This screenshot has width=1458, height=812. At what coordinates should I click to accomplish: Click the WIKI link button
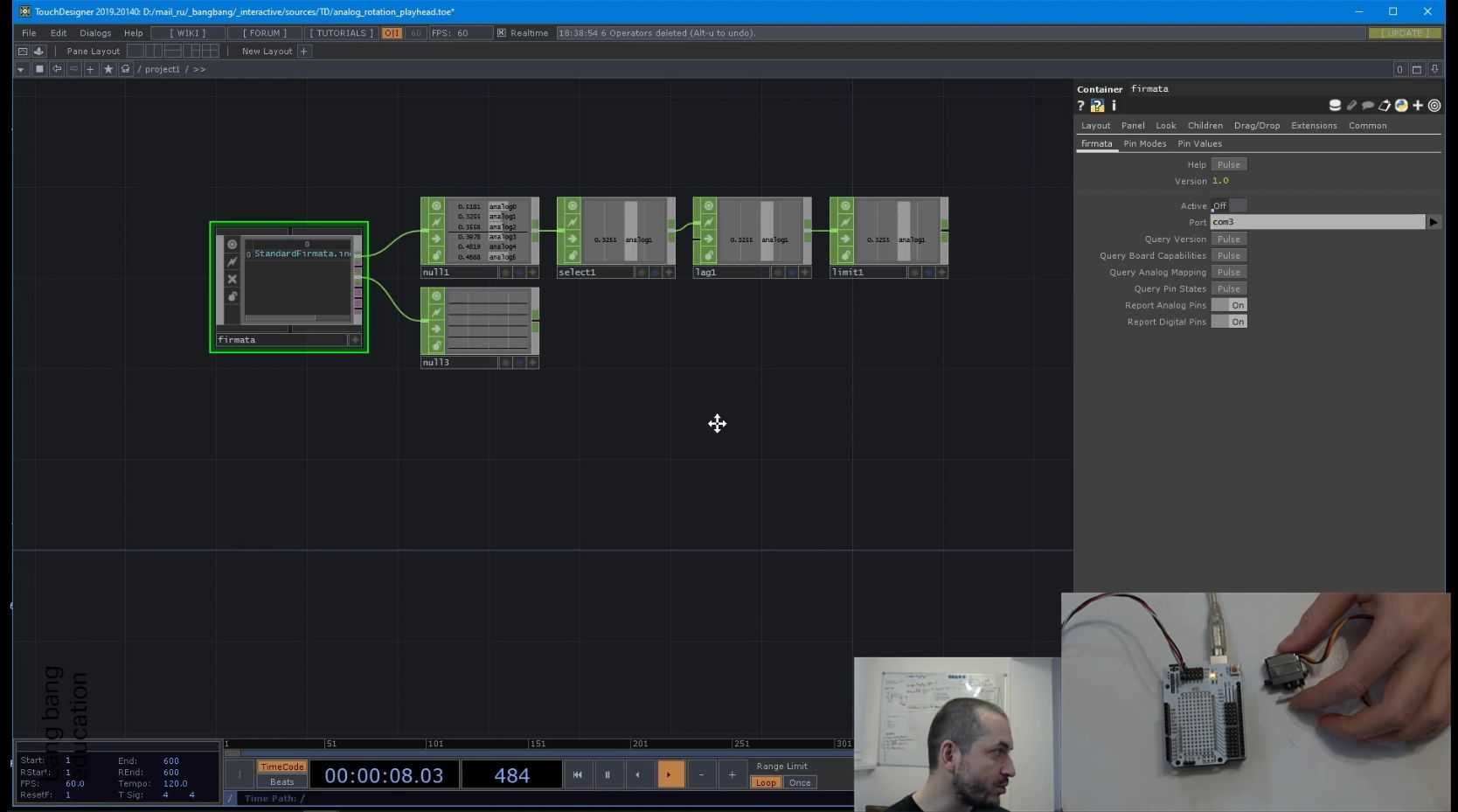point(188,33)
